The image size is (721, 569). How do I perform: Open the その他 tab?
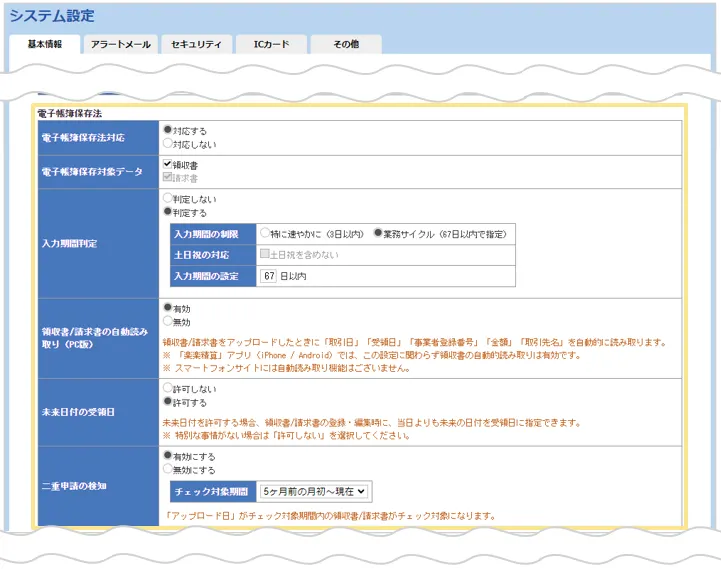[346, 45]
